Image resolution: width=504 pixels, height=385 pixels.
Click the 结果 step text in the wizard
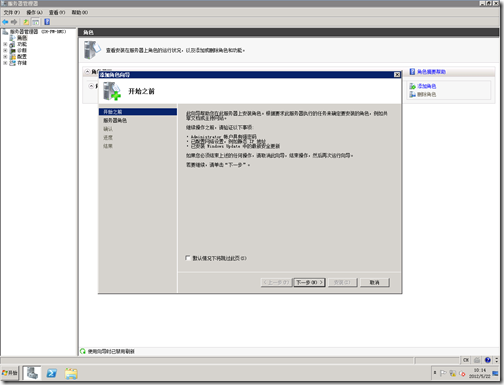pos(108,146)
